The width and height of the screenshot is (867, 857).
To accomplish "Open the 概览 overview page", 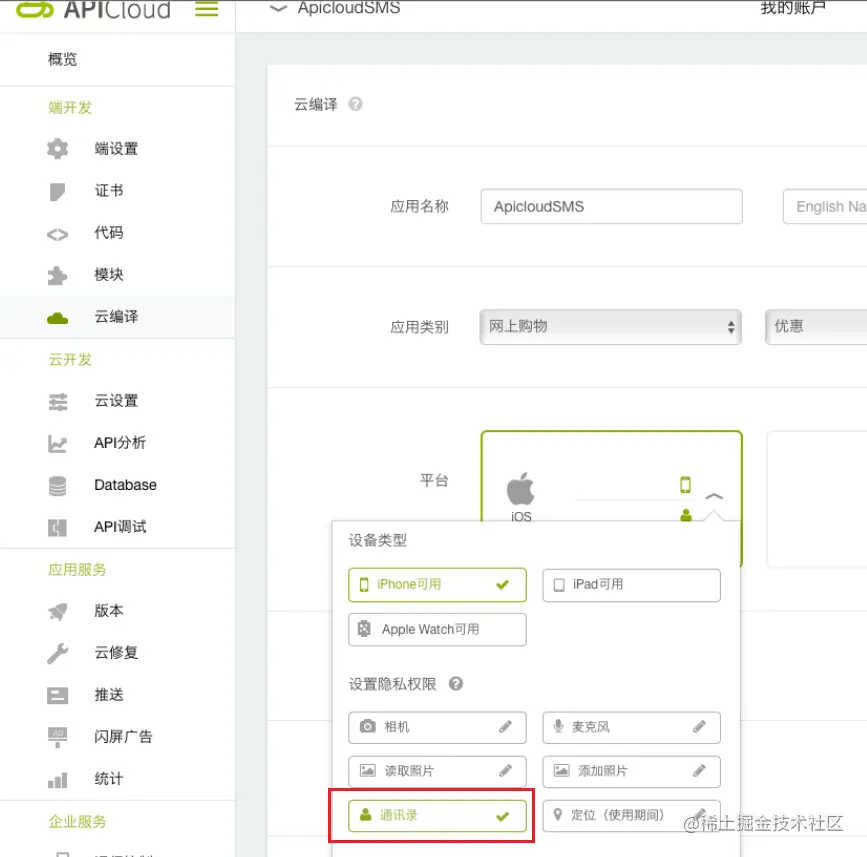I will point(60,59).
